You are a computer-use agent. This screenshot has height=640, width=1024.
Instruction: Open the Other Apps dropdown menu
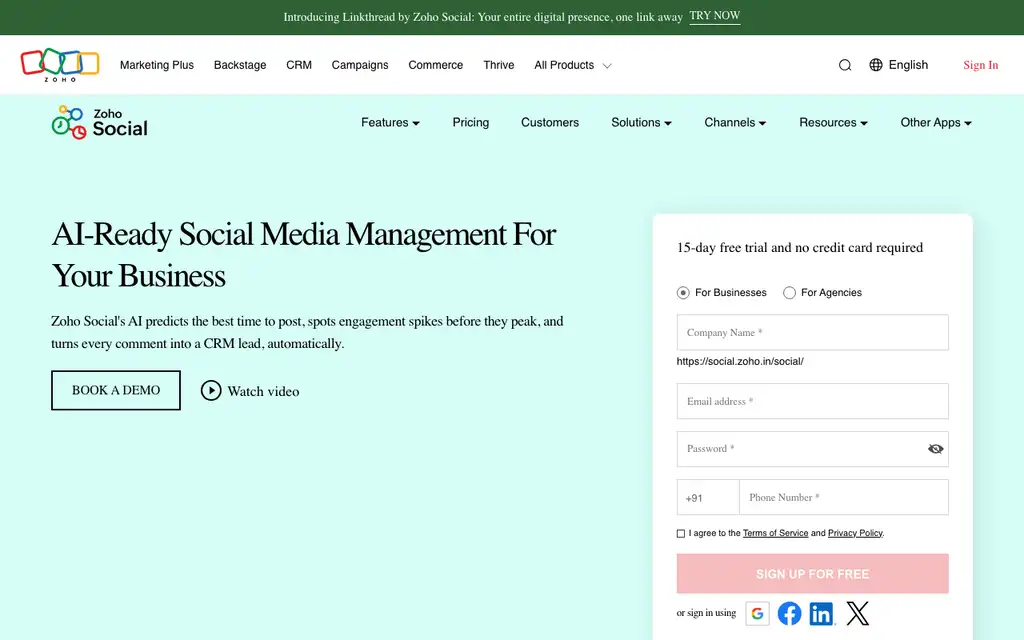[x=936, y=122]
